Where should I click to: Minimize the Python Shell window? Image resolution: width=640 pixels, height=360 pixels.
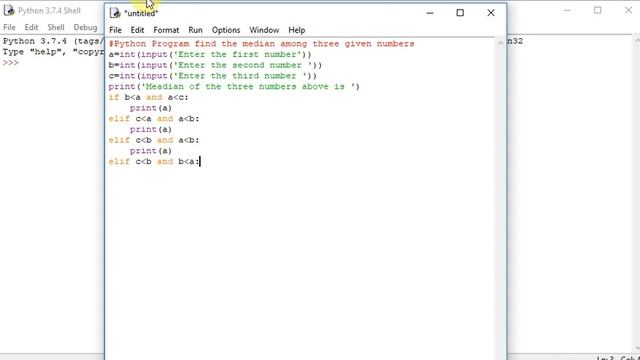[567, 10]
